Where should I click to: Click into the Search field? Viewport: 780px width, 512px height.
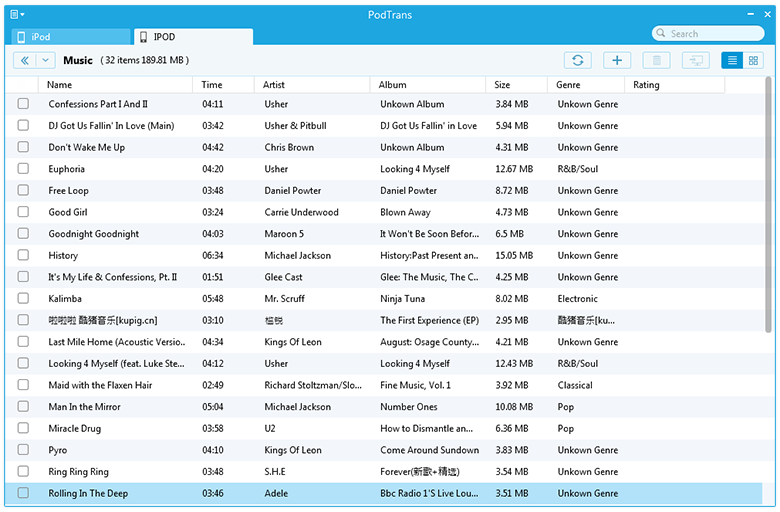(710, 34)
